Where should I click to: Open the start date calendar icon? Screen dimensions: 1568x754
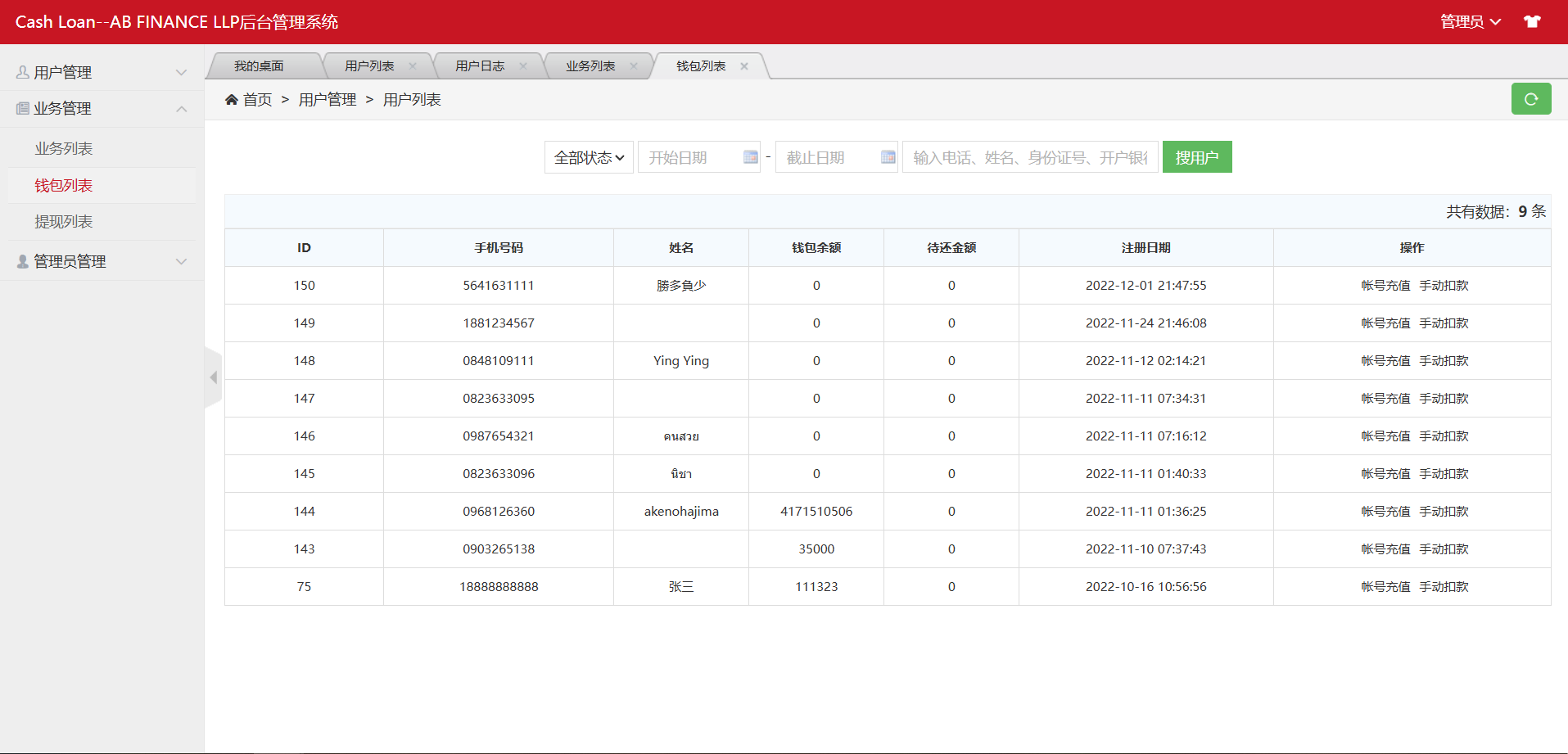tap(750, 157)
